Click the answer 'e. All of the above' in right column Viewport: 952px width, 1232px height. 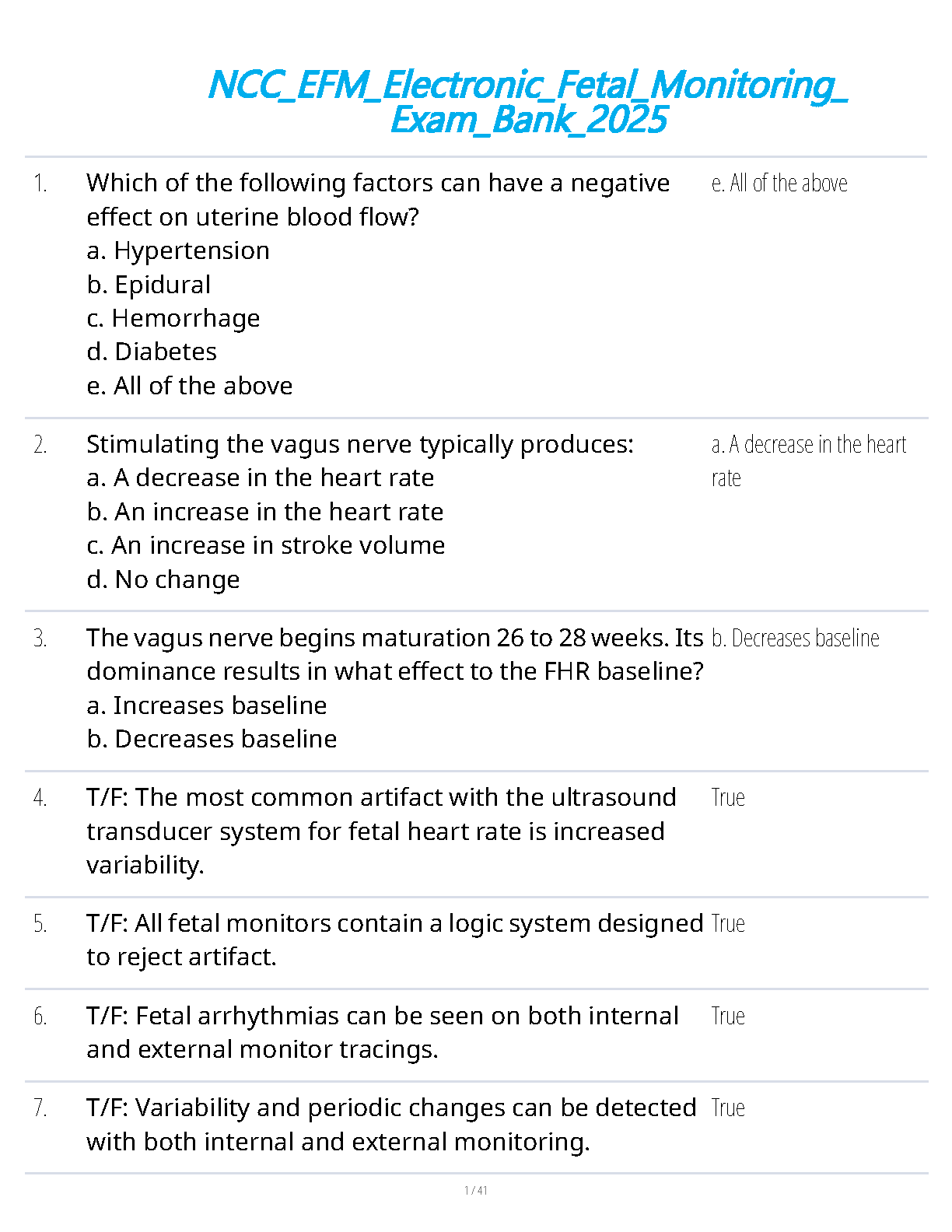click(x=779, y=184)
